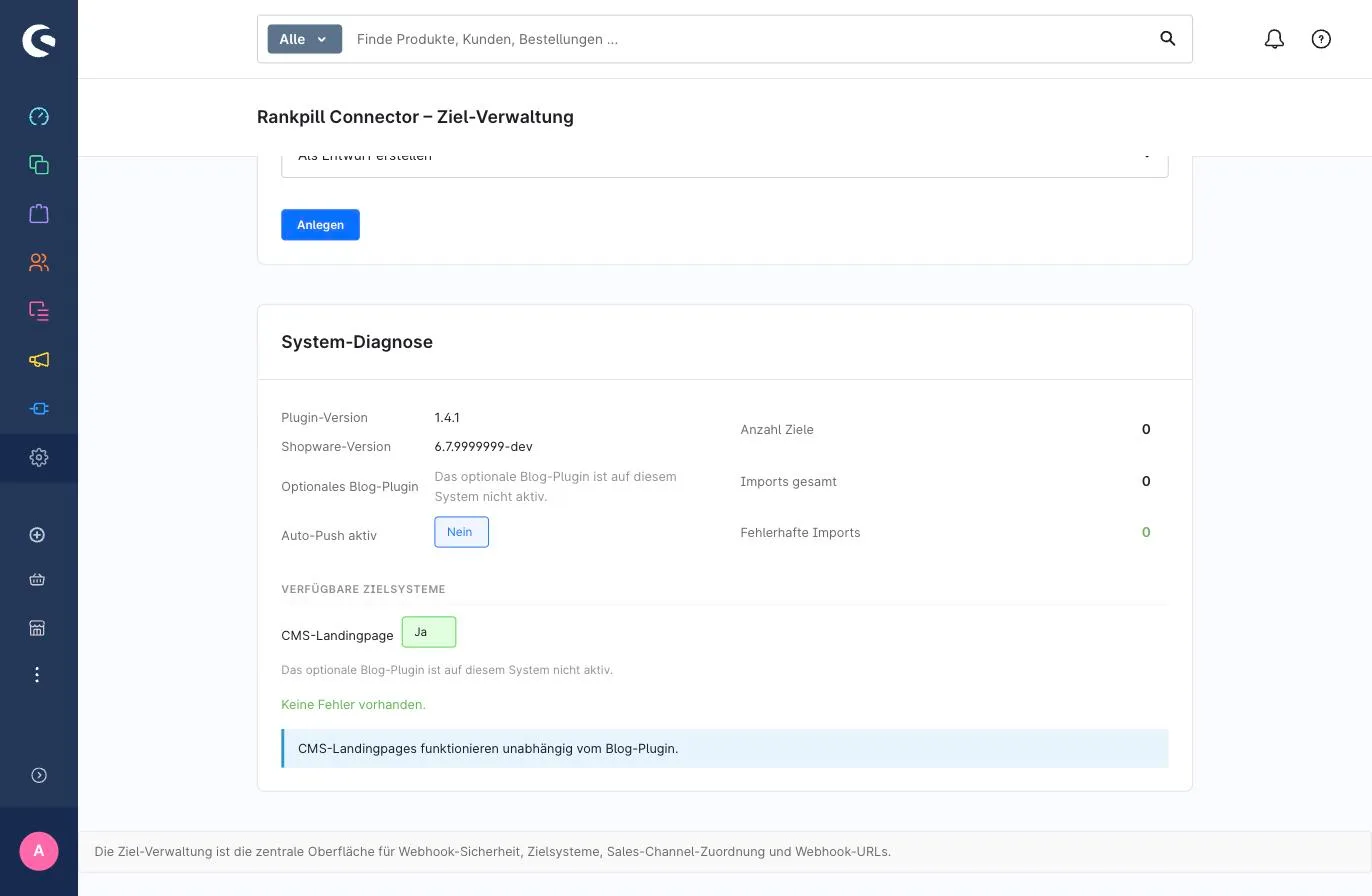Select the 'System-Diagnose' card heading
Viewport: 1372px width, 896px height.
click(x=357, y=342)
